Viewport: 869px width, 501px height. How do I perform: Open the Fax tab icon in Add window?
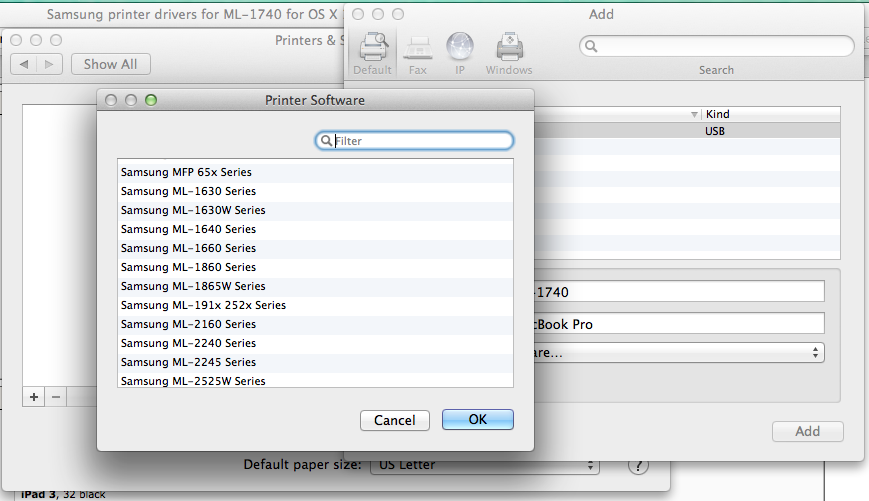[418, 48]
